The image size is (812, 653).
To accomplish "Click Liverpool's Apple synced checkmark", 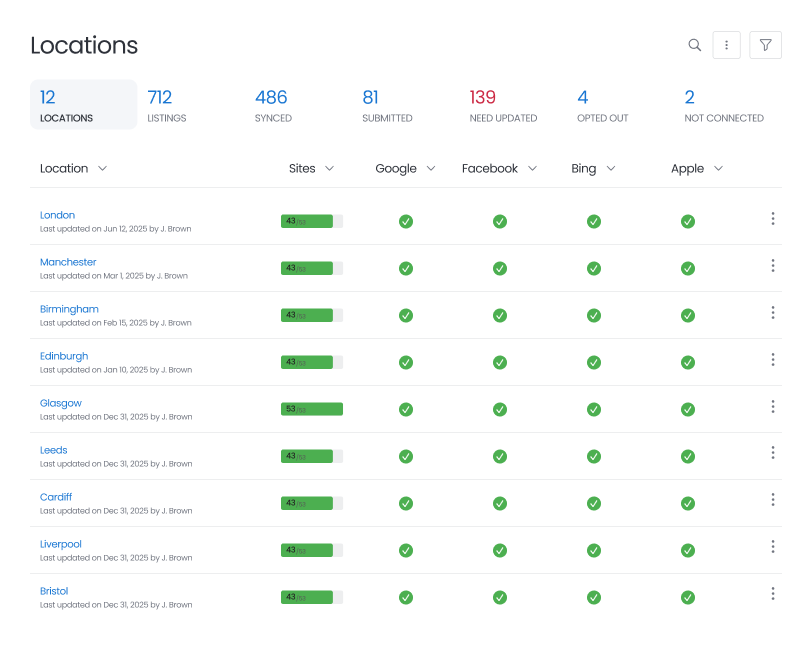I will coord(688,550).
